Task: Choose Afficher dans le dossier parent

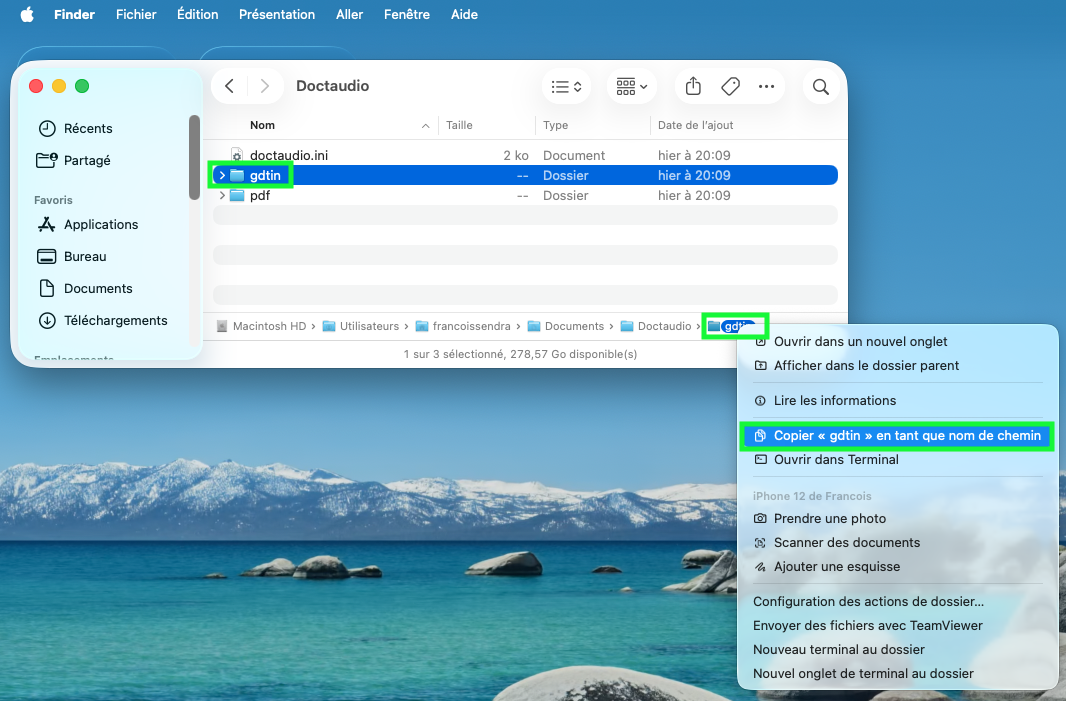Action: [x=865, y=366]
